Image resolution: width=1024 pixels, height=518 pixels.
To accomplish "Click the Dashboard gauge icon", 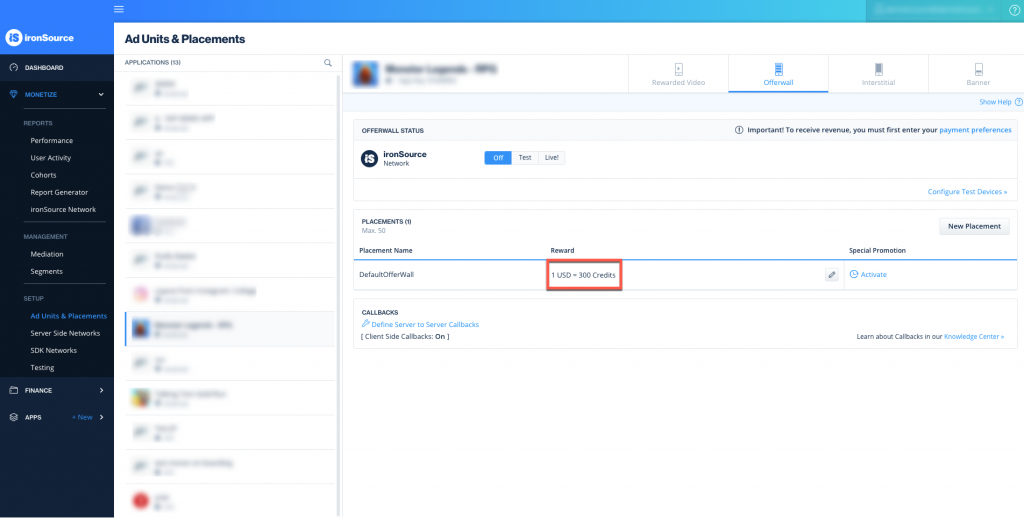I will coord(14,67).
